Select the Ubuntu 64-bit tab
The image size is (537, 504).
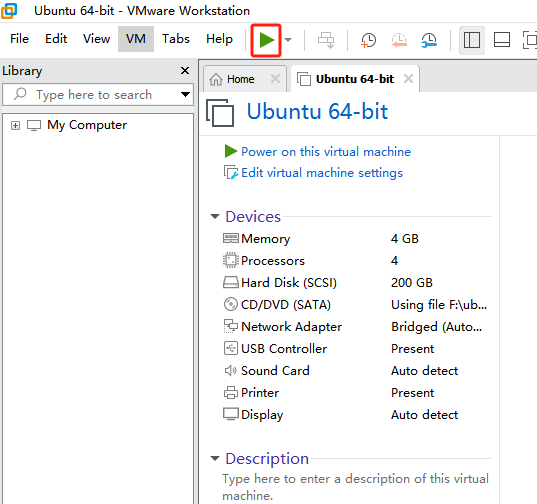point(355,79)
